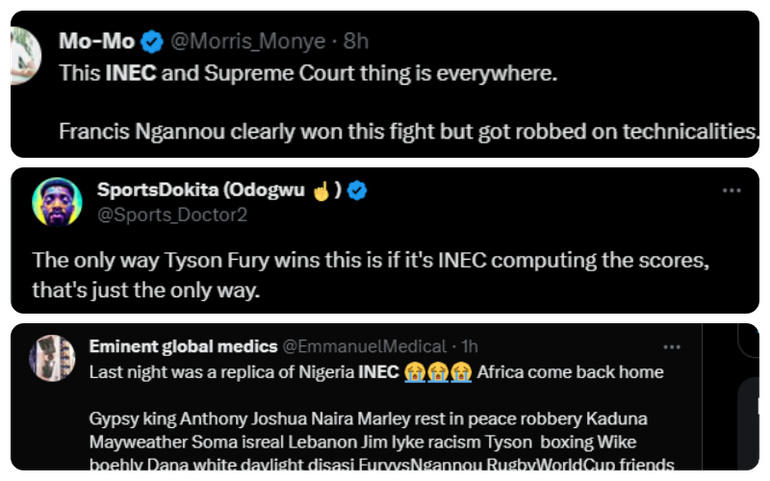Image resolution: width=770 pixels, height=481 pixels.
Task: Open the 8h timestamp on Mo-Mo's tweet
Action: 355,42
